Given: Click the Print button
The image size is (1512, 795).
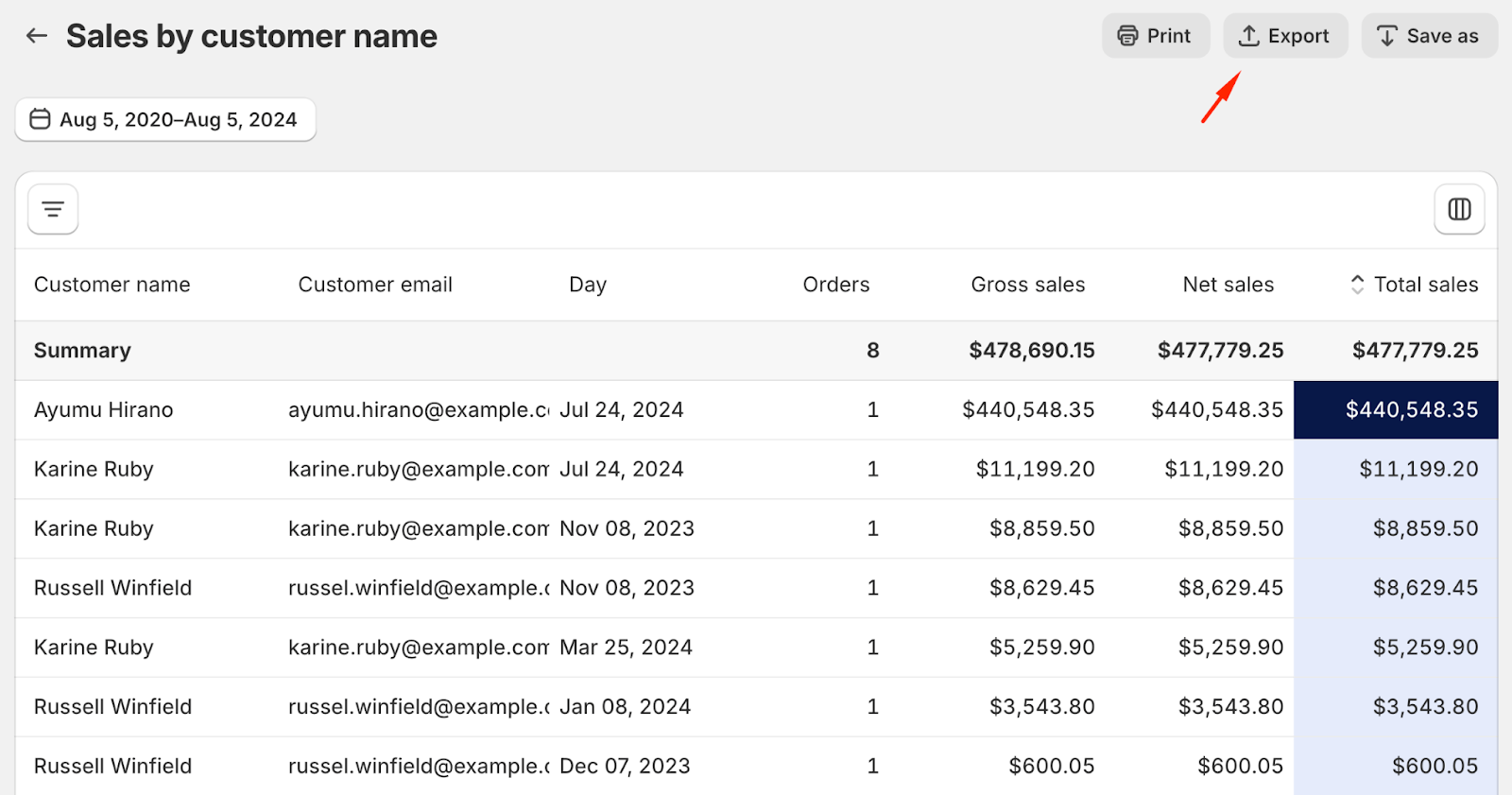Looking at the screenshot, I should 1155,36.
